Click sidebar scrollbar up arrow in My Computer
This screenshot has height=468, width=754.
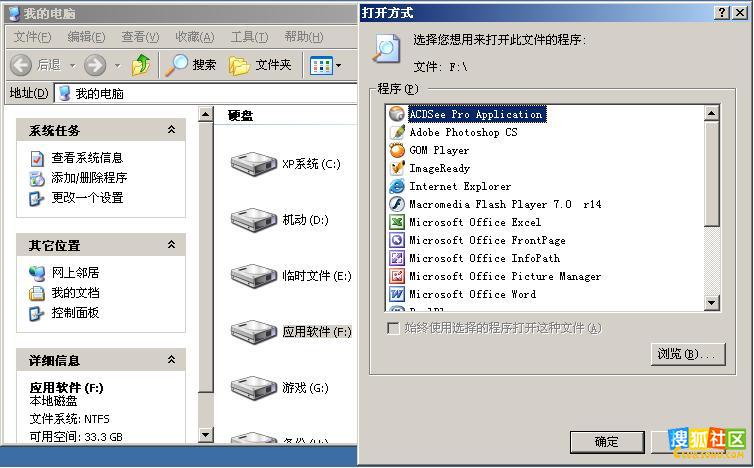(206, 114)
